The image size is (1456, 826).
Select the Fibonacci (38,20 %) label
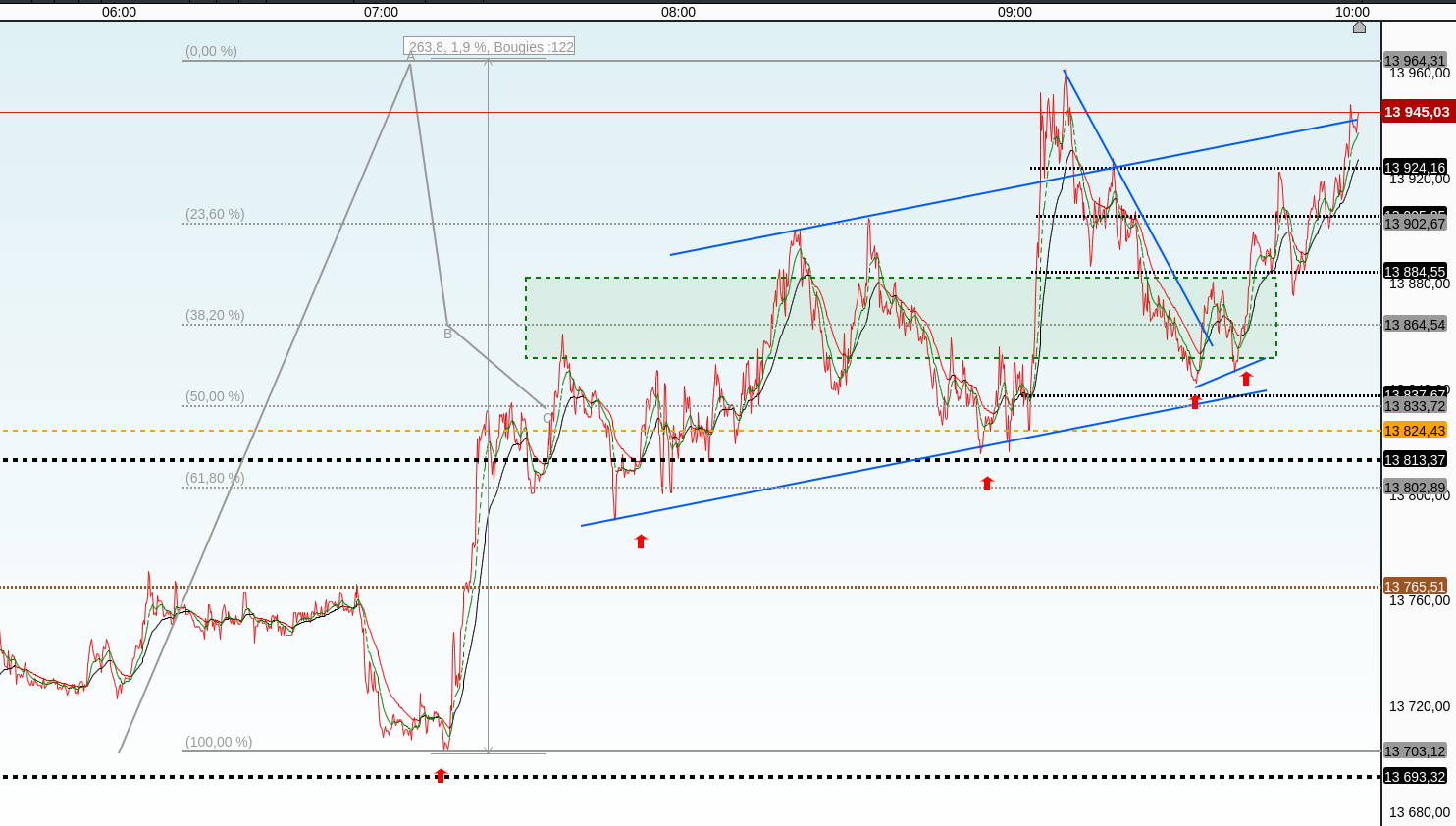pos(215,315)
